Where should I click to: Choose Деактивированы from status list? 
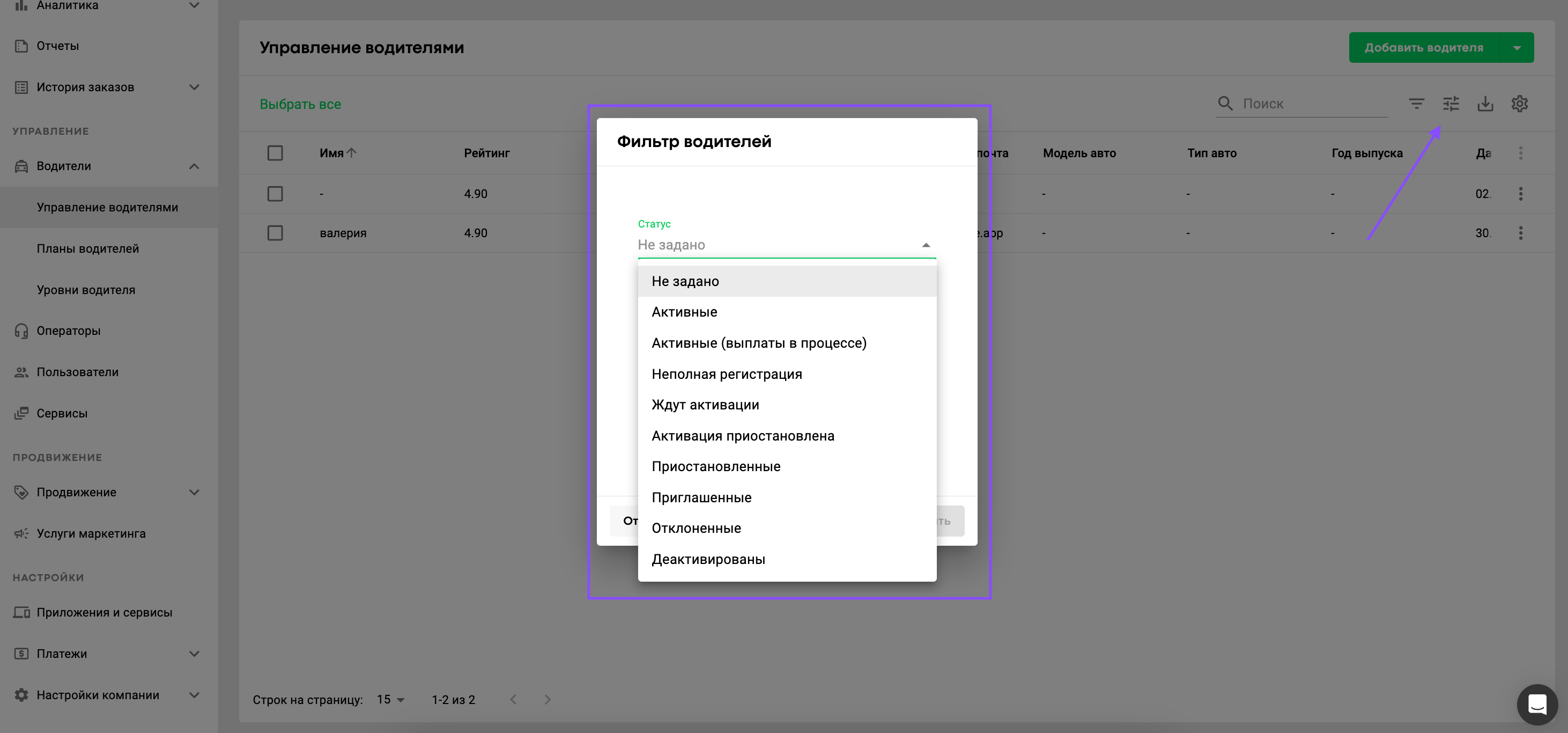(708, 559)
